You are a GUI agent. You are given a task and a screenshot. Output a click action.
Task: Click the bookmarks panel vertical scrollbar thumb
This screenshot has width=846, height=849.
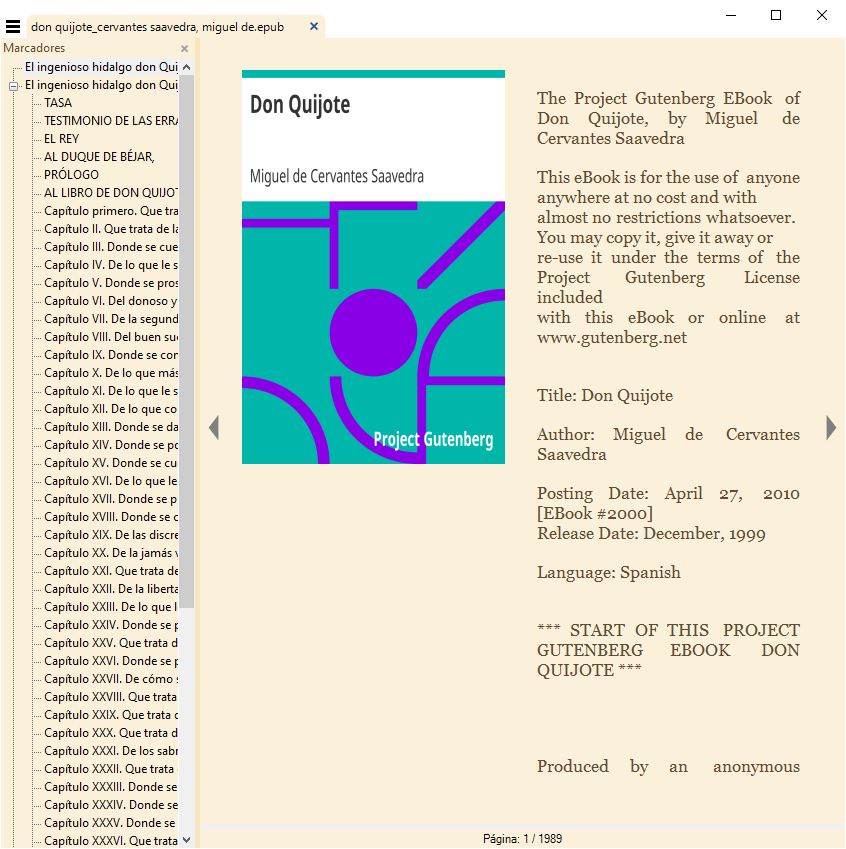[186, 340]
